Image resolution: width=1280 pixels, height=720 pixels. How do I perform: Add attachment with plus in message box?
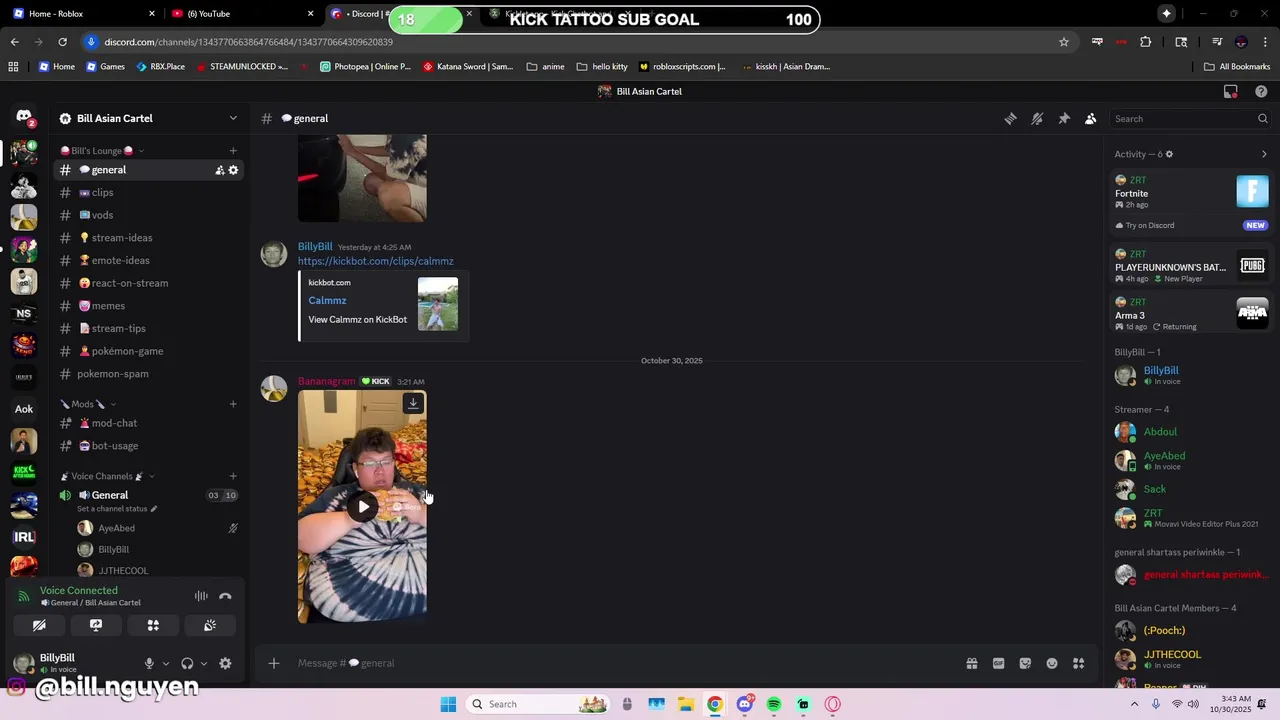point(273,663)
